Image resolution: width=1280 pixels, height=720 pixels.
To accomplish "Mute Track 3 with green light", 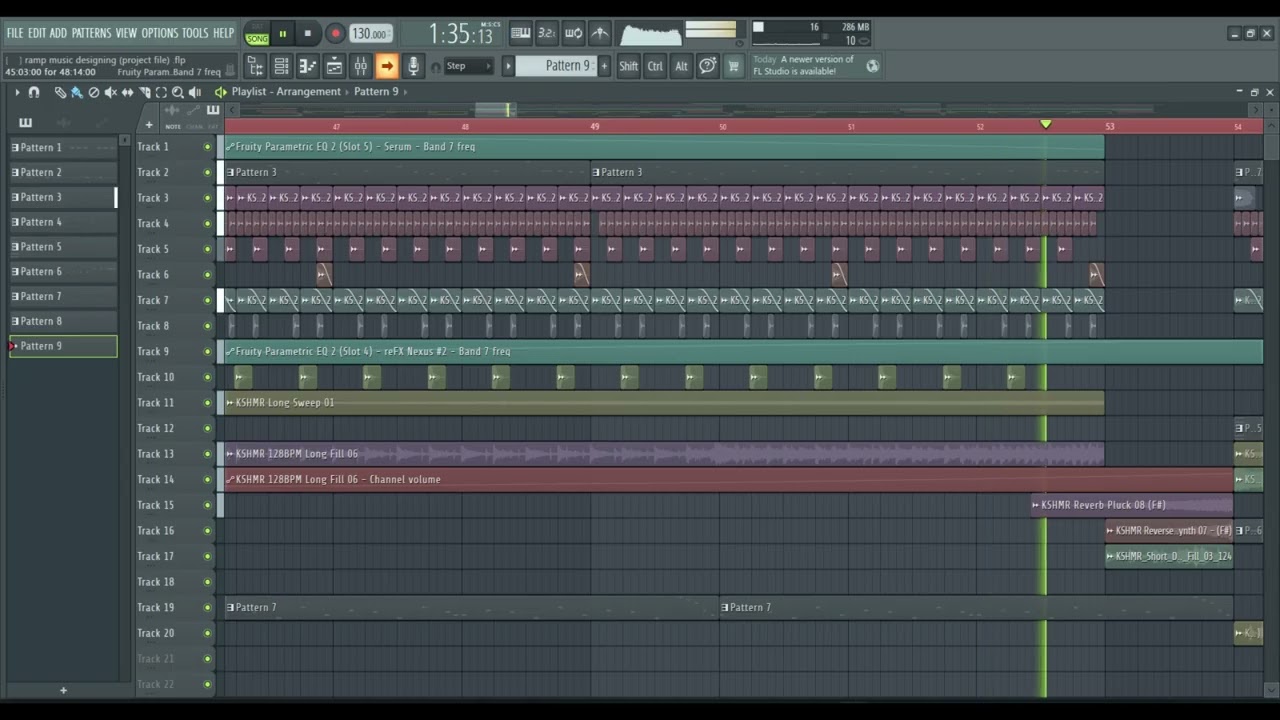I will click(x=208, y=198).
